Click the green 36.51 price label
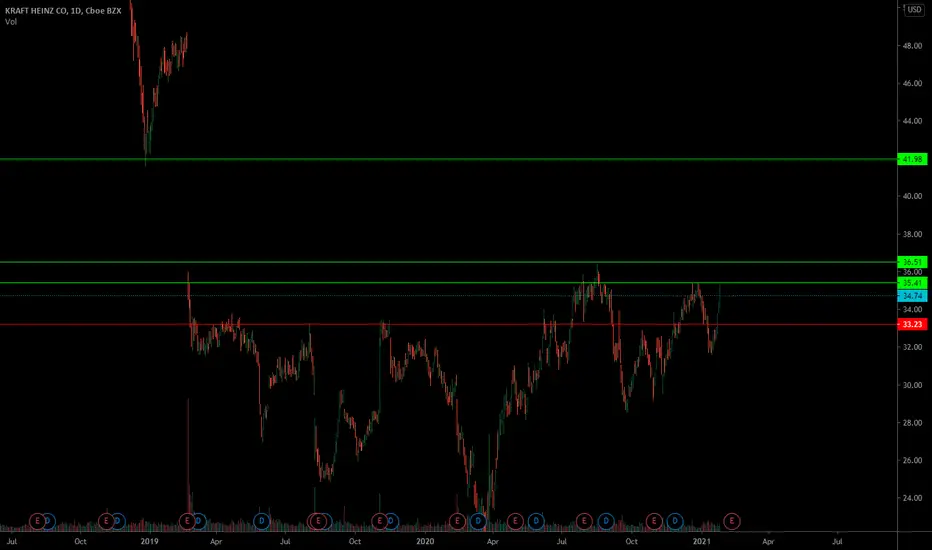932x550 pixels. (912, 262)
